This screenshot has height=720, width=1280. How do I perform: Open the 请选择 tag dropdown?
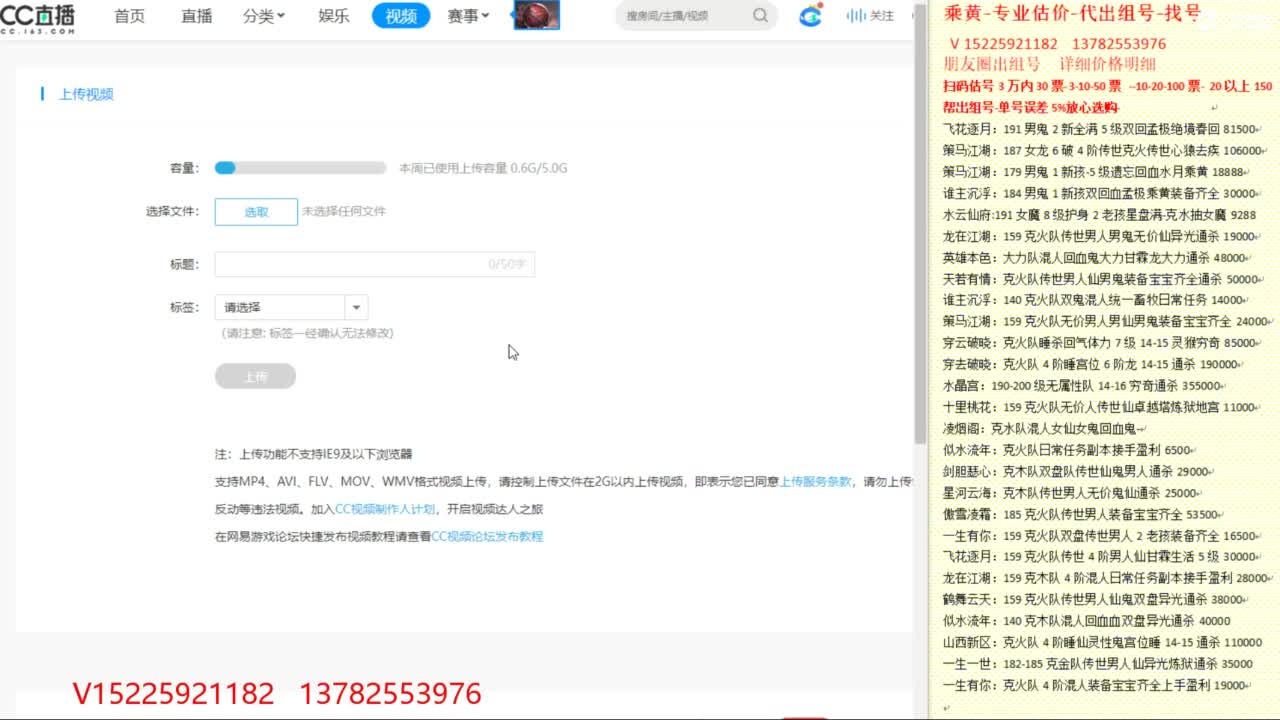(292, 307)
